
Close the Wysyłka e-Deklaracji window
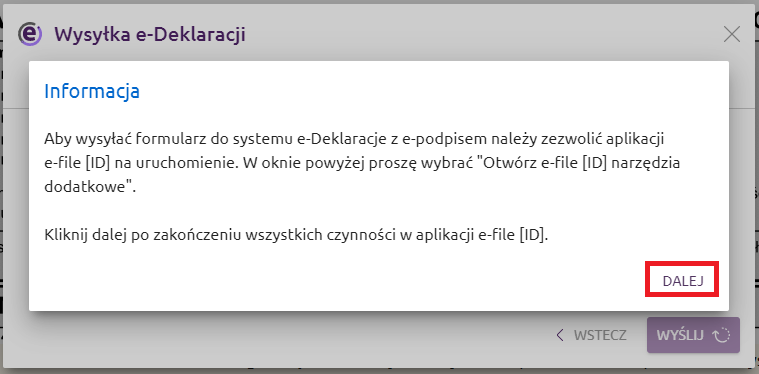[731, 35]
